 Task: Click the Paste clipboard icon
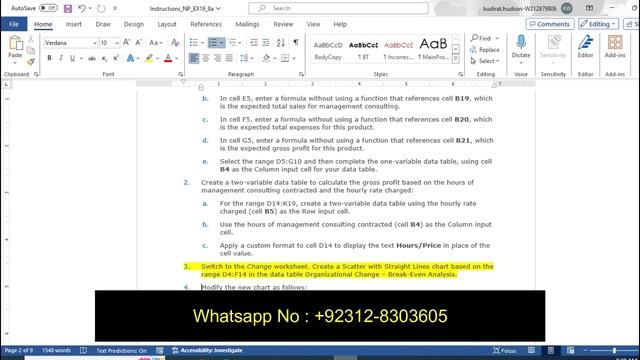pos(16,43)
